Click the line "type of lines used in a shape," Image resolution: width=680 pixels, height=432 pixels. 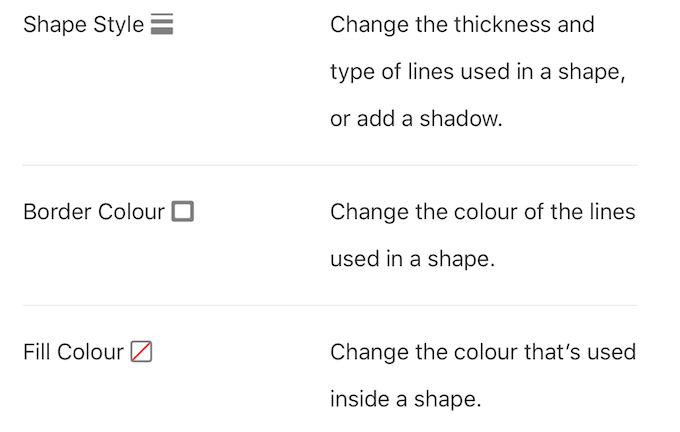coord(477,72)
